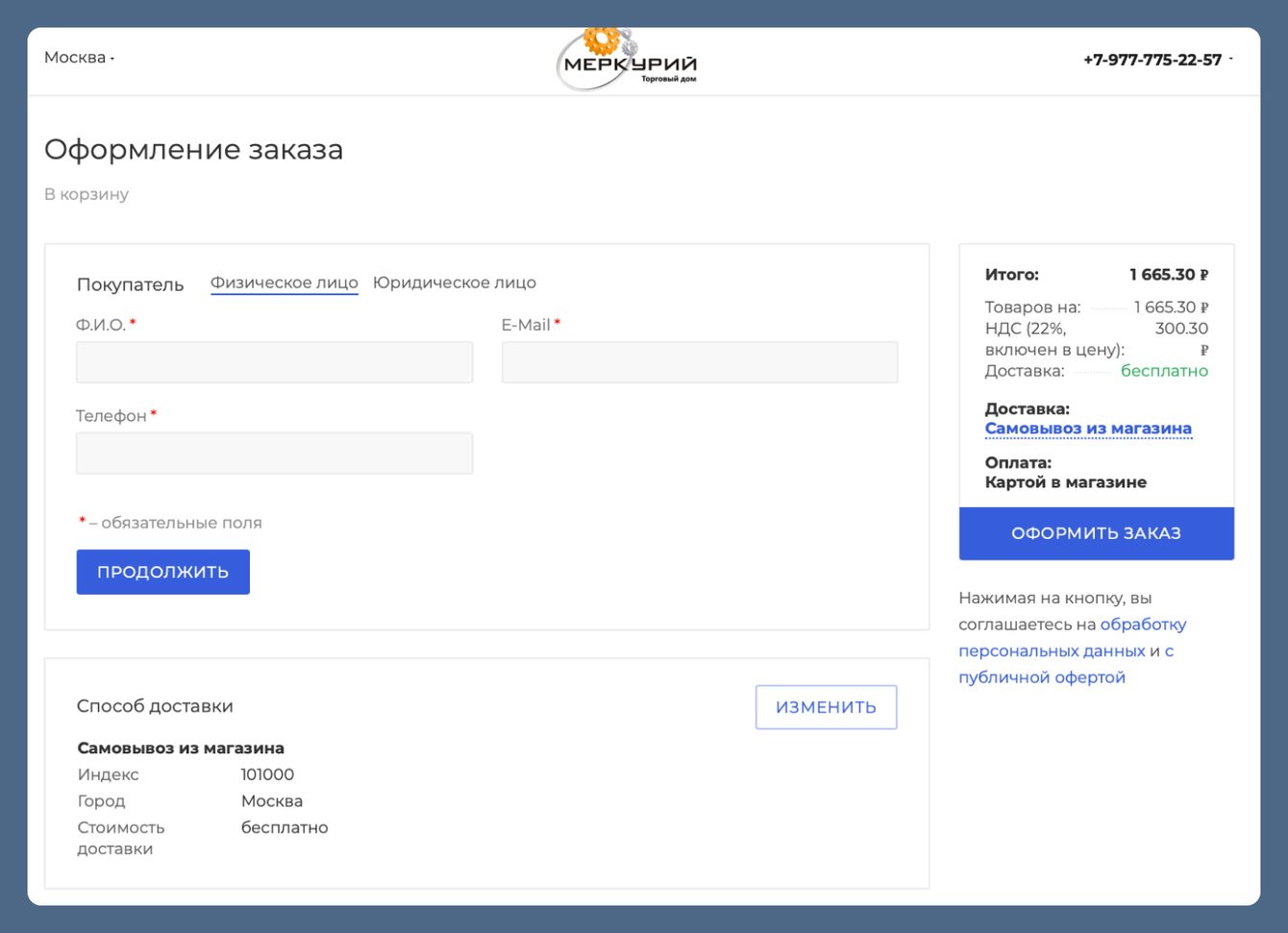The image size is (1288, 933).
Task: Click the Картой в магазине payment text
Action: [x=1065, y=482]
